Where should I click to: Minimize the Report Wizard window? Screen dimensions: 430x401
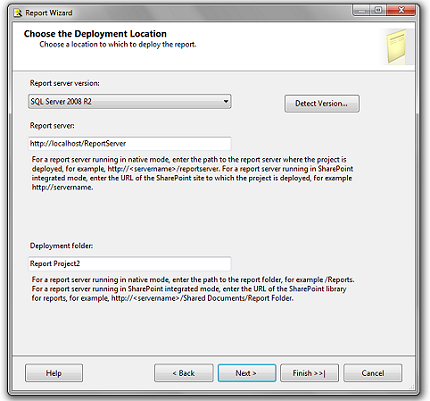(362, 10)
